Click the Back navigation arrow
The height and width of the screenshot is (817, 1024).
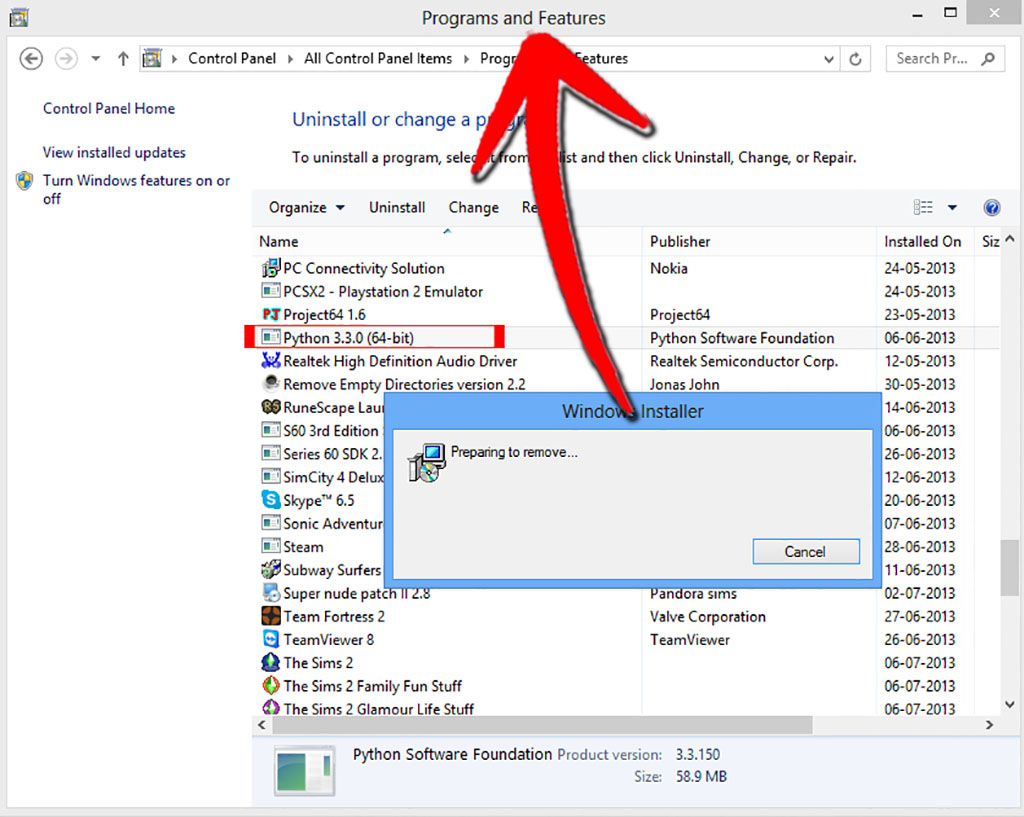pyautogui.click(x=31, y=59)
